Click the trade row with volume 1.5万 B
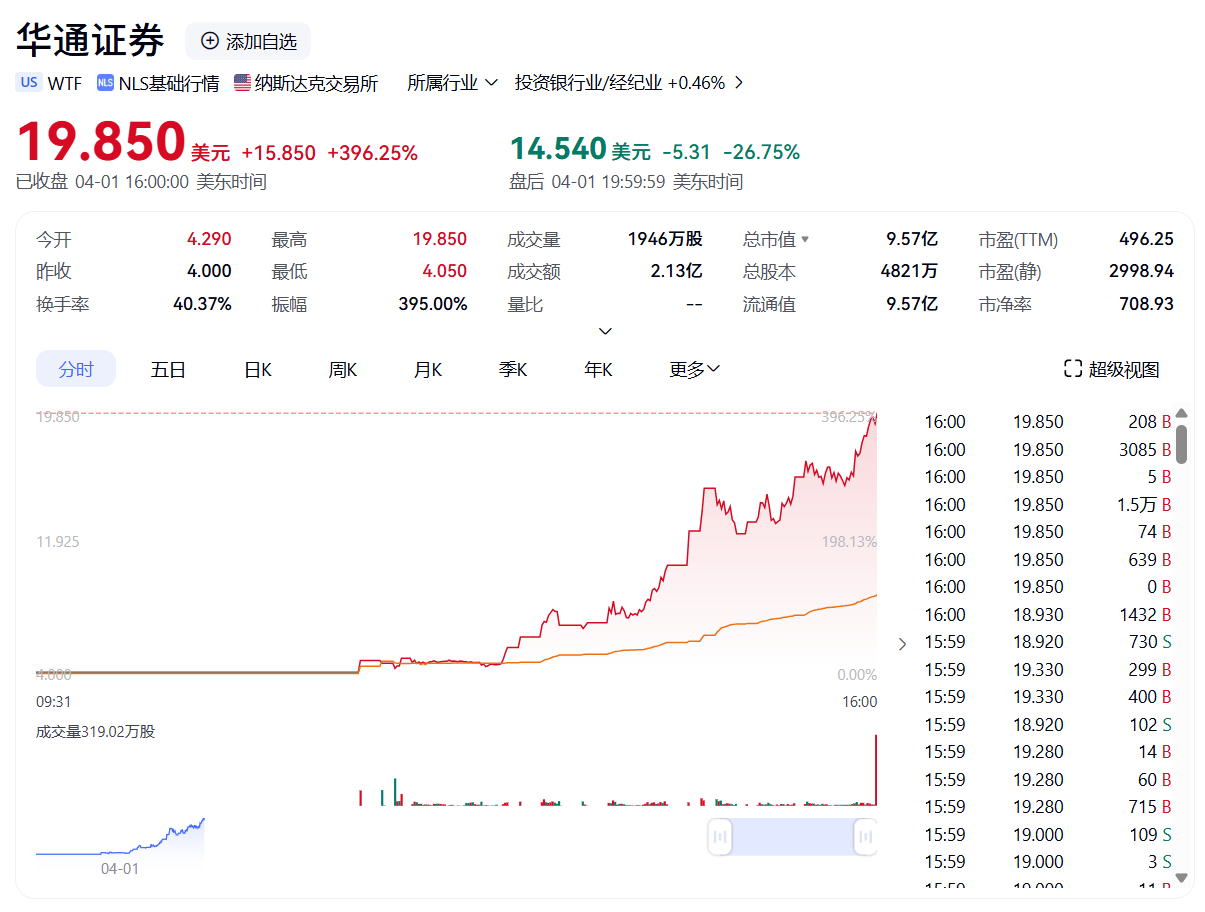Viewport: 1205px width, 912px height. point(1047,505)
